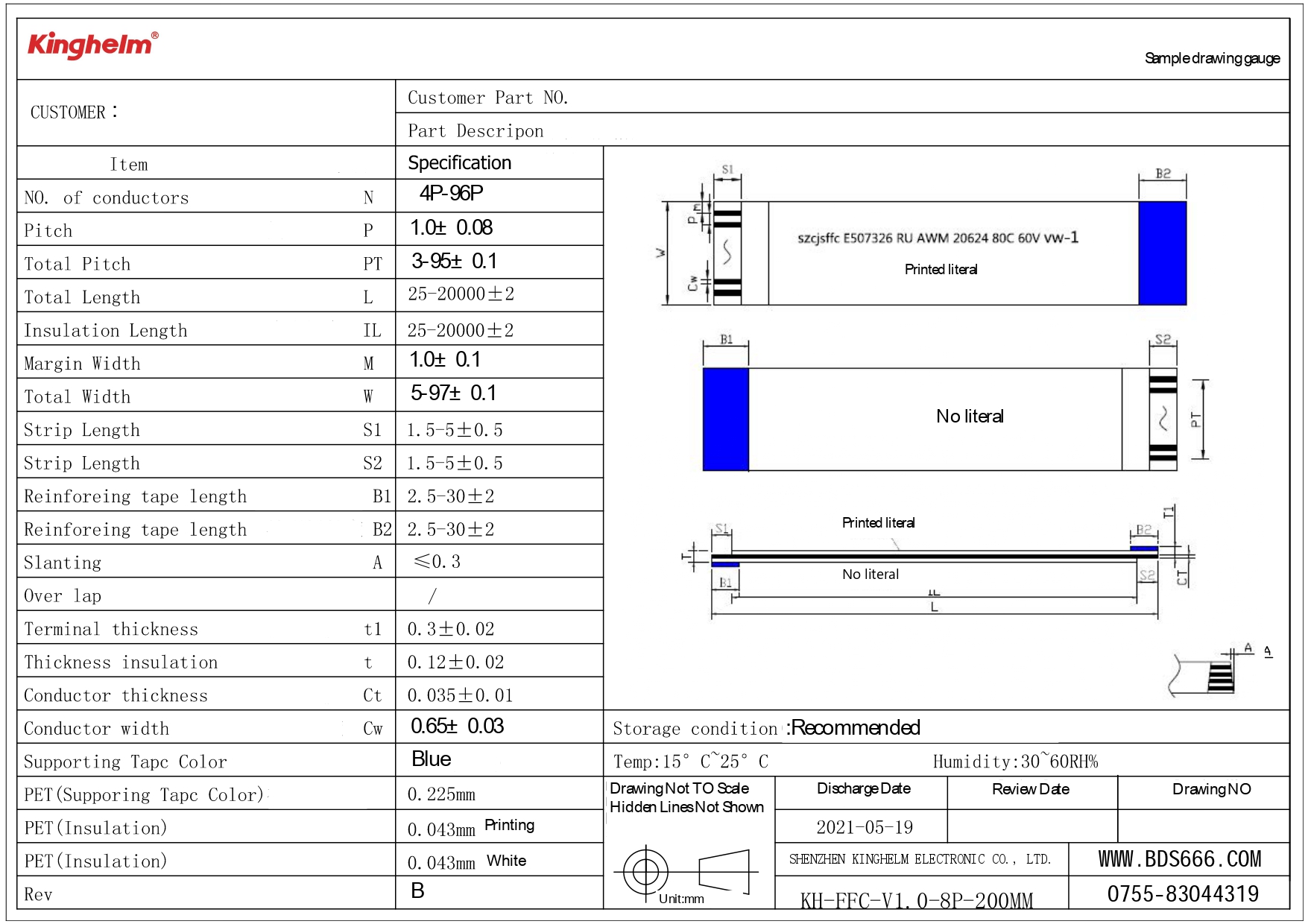Click the 'Over lap' row label

click(63, 596)
